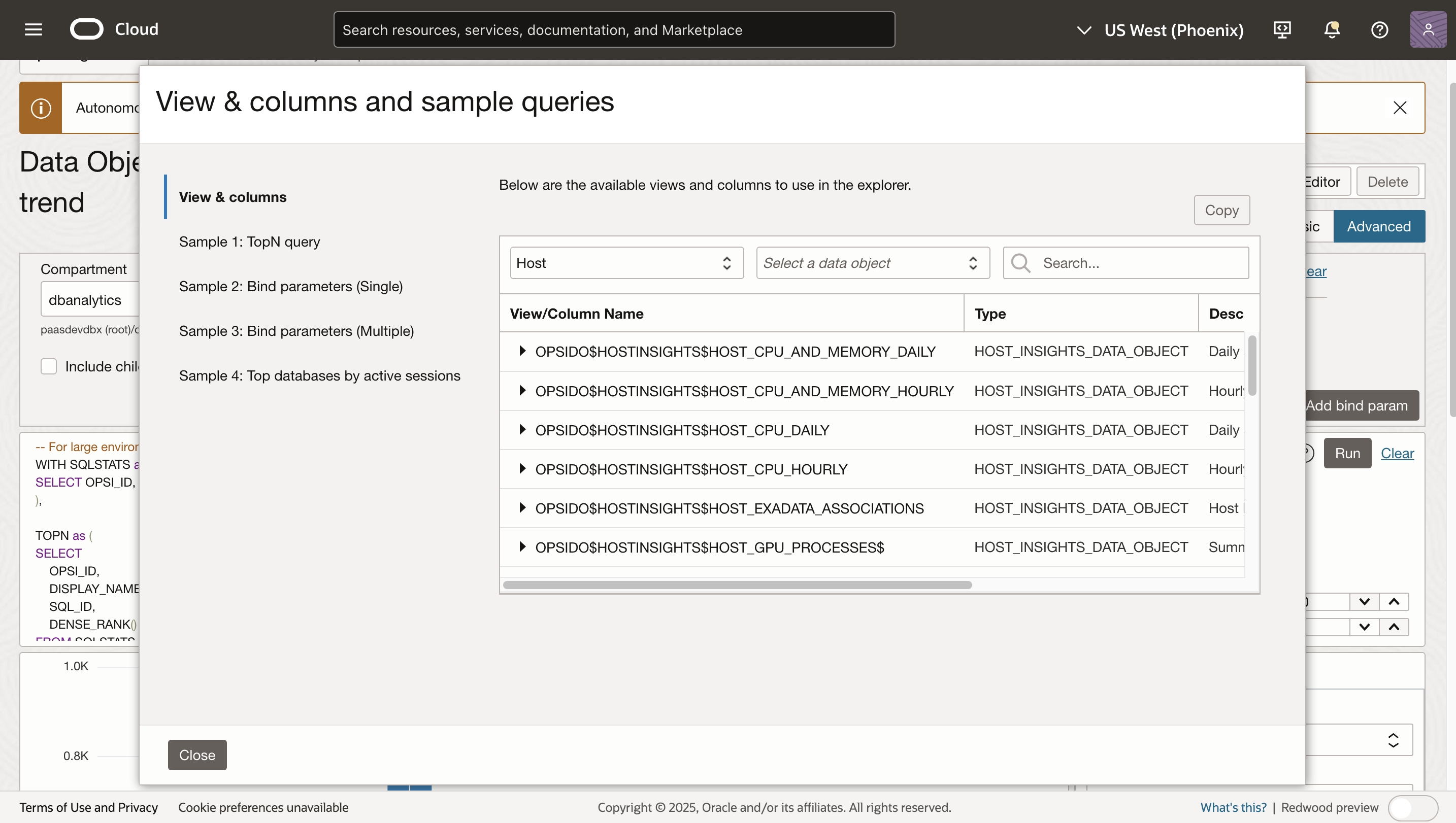Dismiss the Autonomous info banner with X
Image resolution: width=1456 pixels, height=823 pixels.
pyautogui.click(x=1400, y=108)
